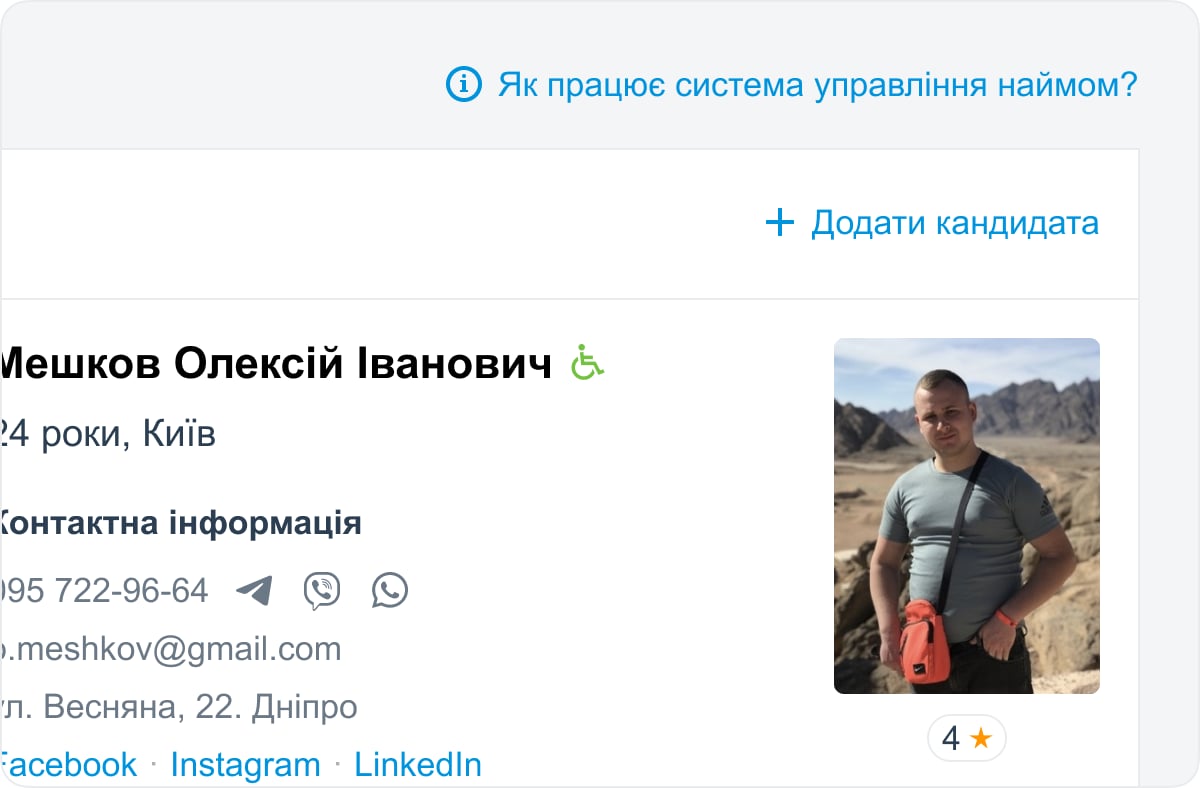Open Viber contact icon
The width and height of the screenshot is (1200, 788).
coord(321,591)
